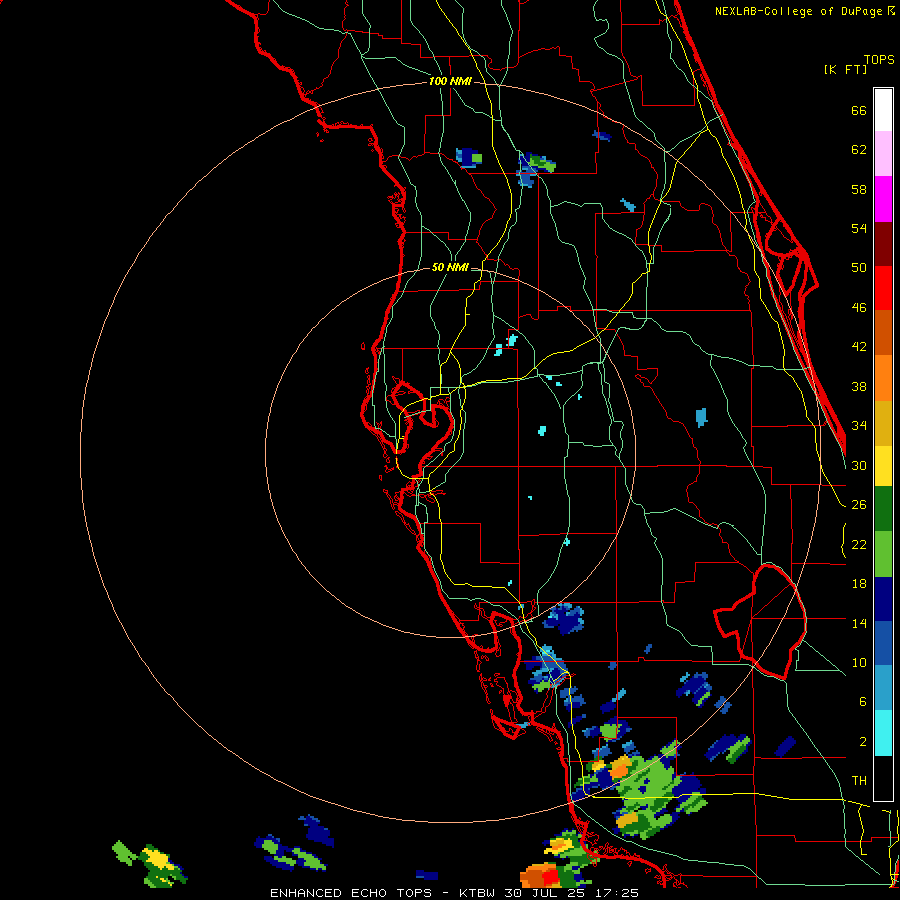
Task: Click the legend value 22
Action: 859,544
